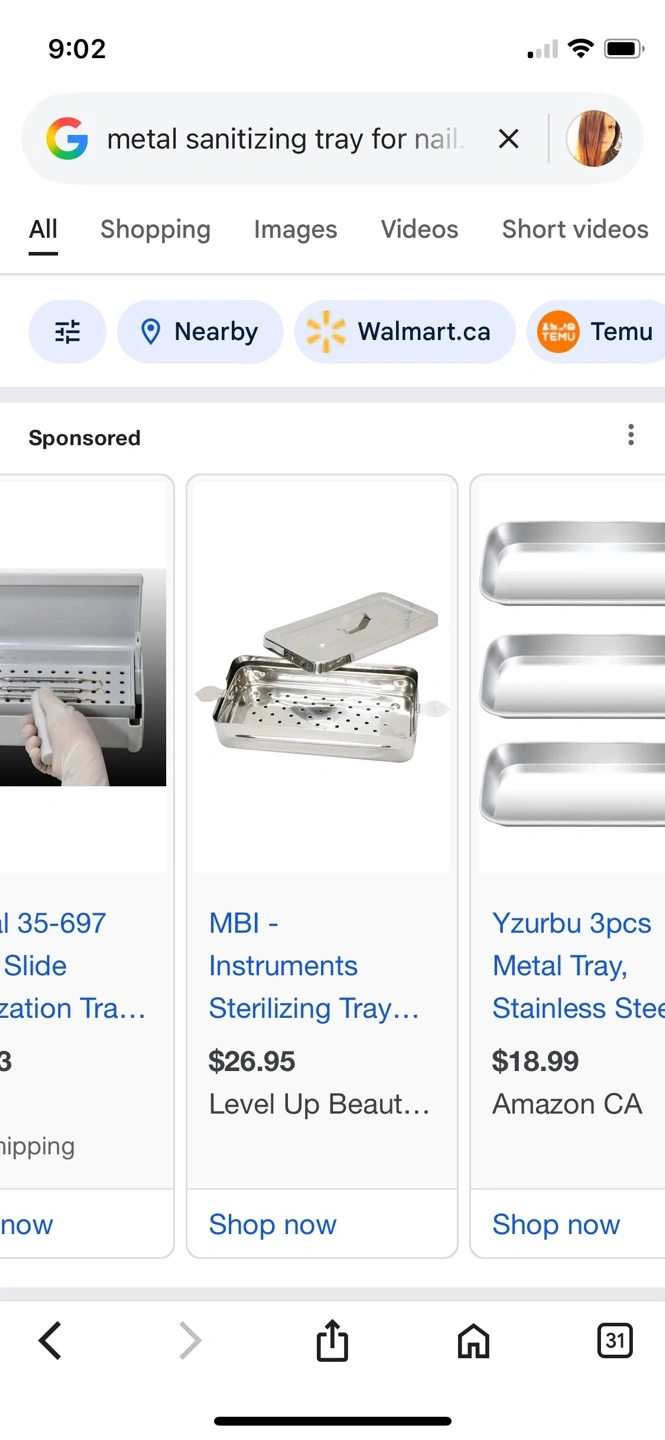Select the Nearby filter chip
665x1440 pixels.
point(200,332)
